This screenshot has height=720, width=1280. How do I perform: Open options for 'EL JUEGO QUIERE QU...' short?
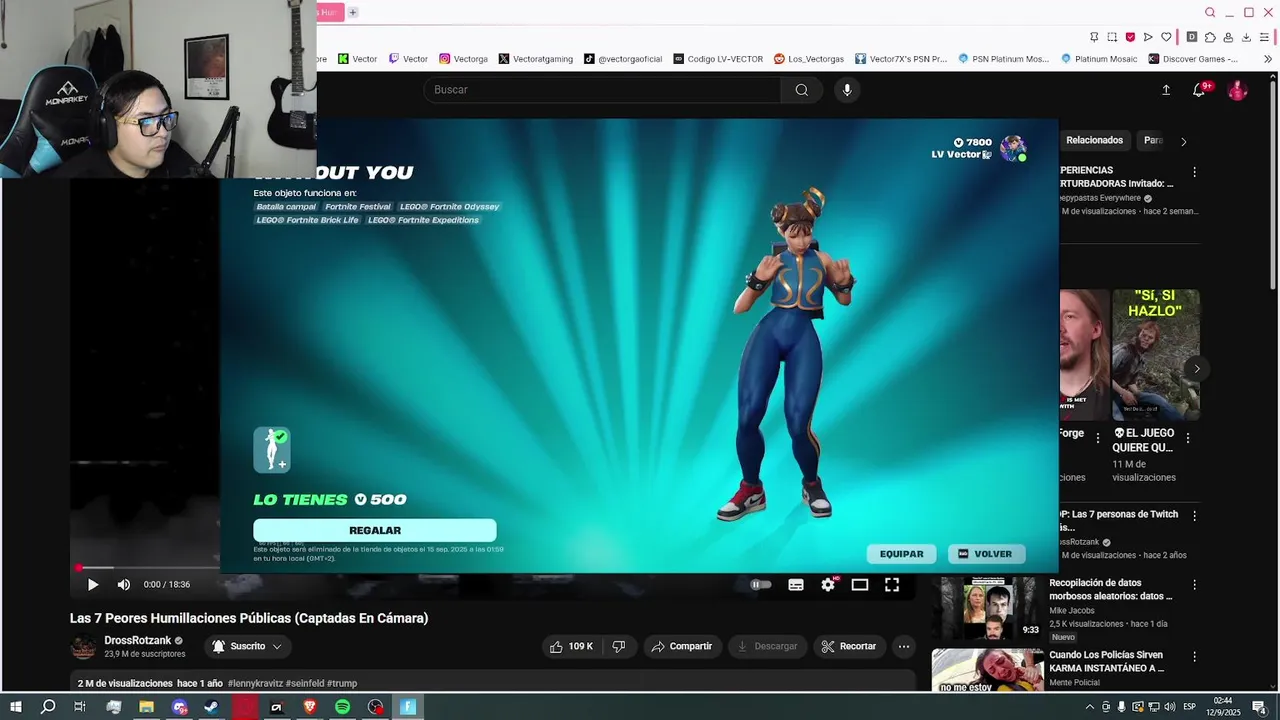pyautogui.click(x=1188, y=438)
